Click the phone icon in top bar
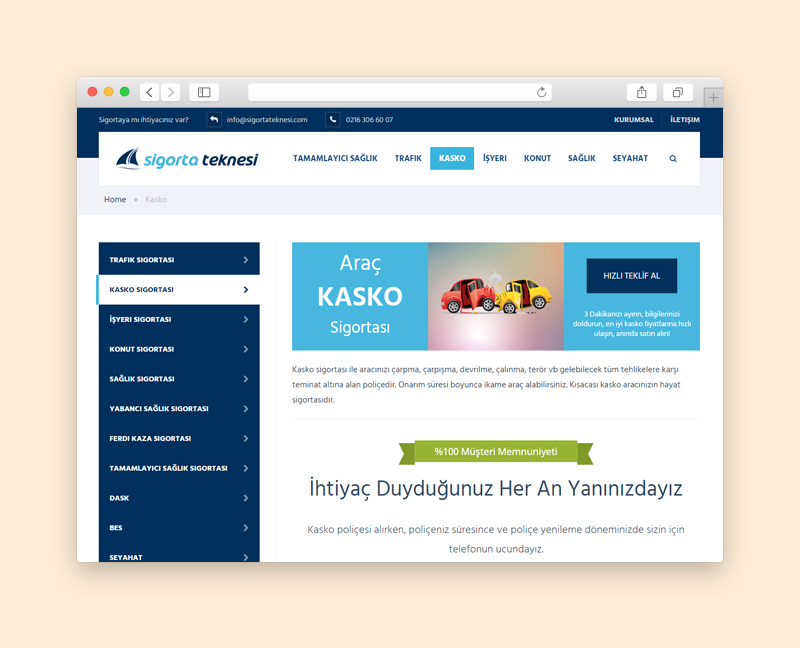800x648 pixels. [x=332, y=120]
